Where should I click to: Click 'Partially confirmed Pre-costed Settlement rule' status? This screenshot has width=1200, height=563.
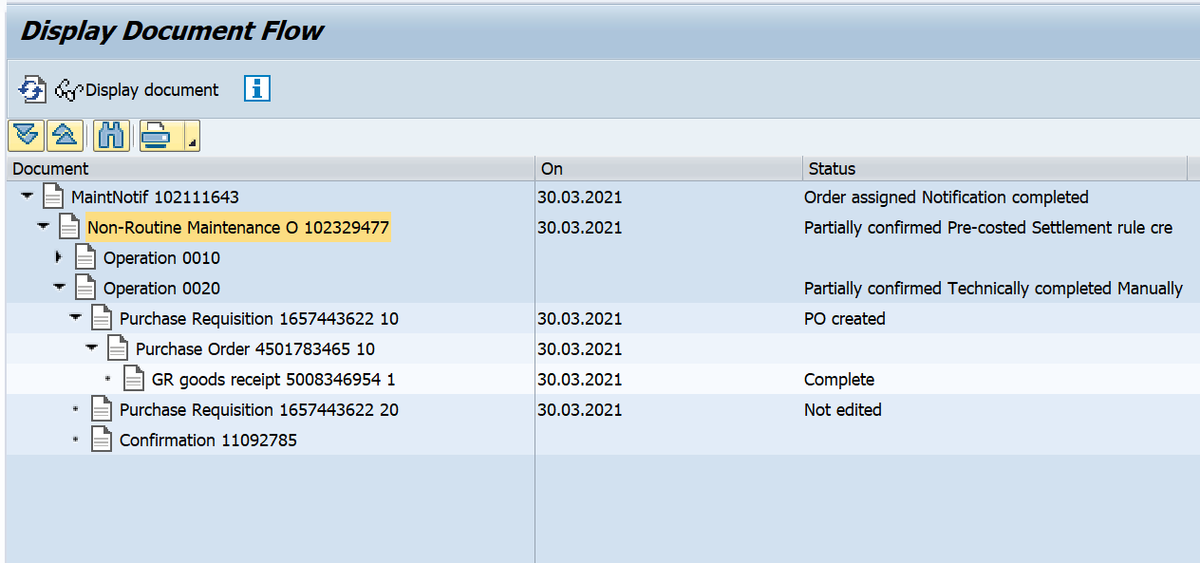click(988, 228)
